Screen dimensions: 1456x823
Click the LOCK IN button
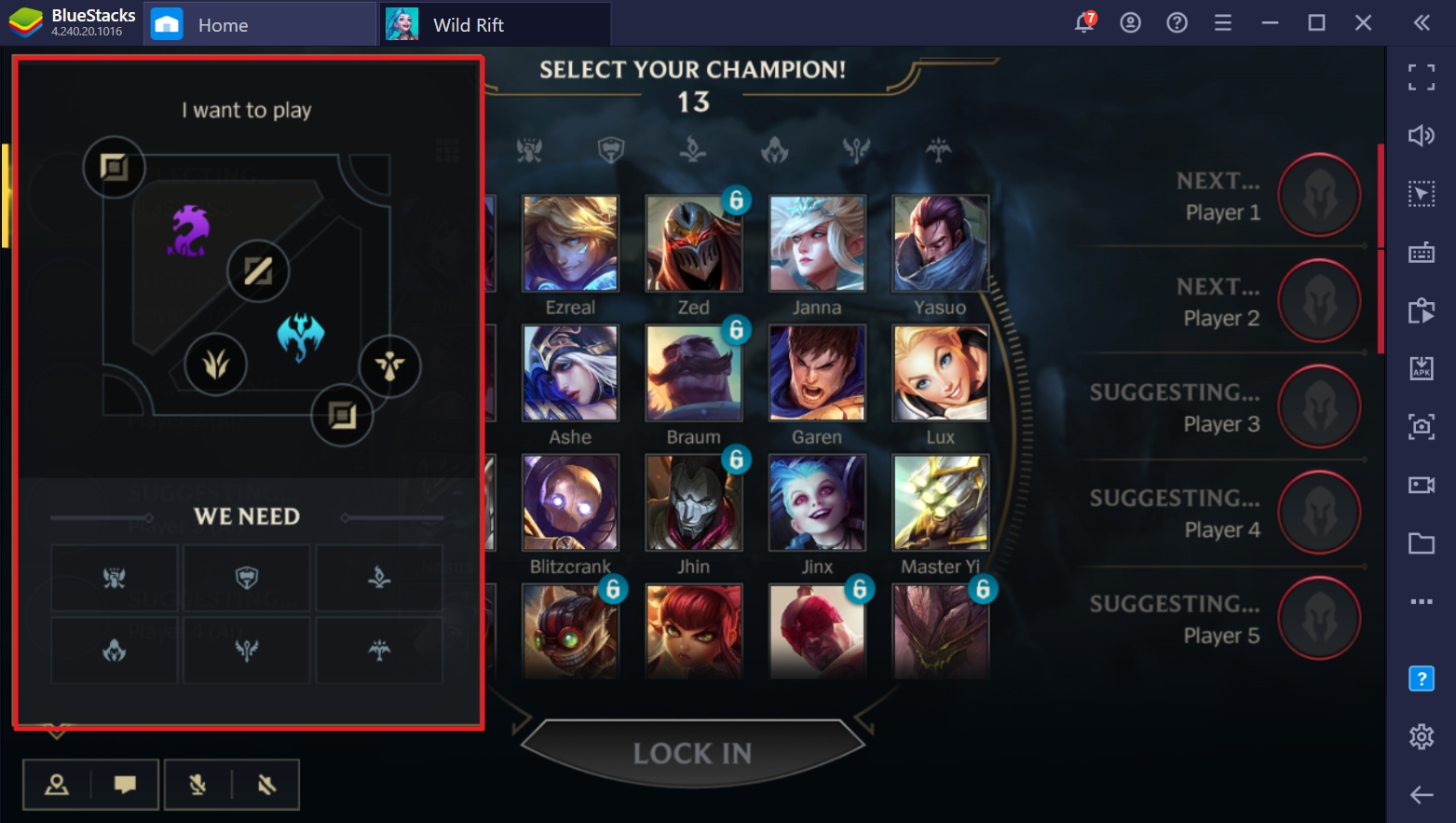pyautogui.click(x=692, y=753)
